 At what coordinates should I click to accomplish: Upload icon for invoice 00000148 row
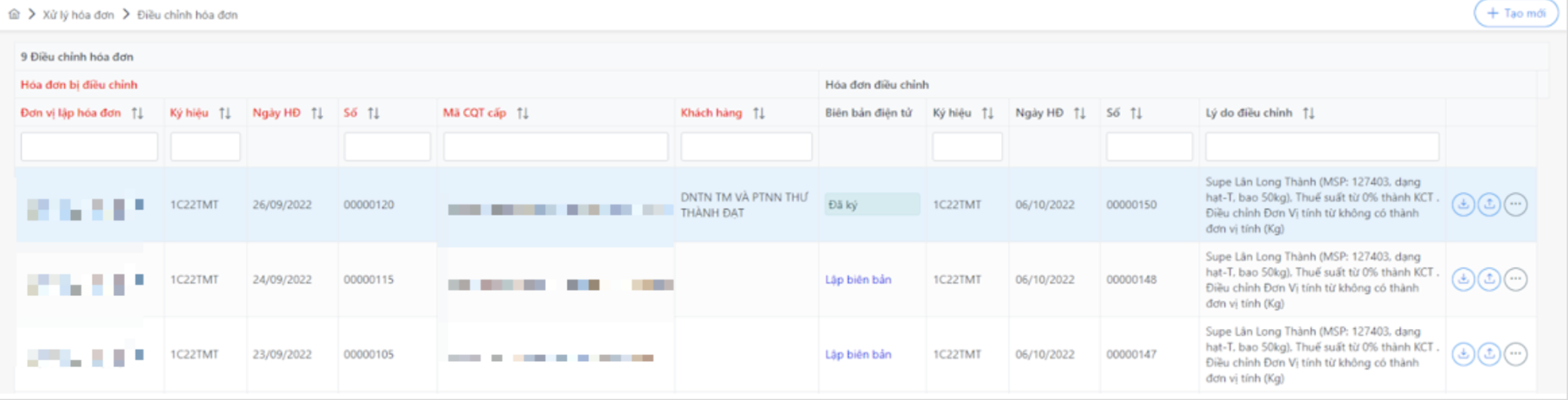[x=1488, y=280]
